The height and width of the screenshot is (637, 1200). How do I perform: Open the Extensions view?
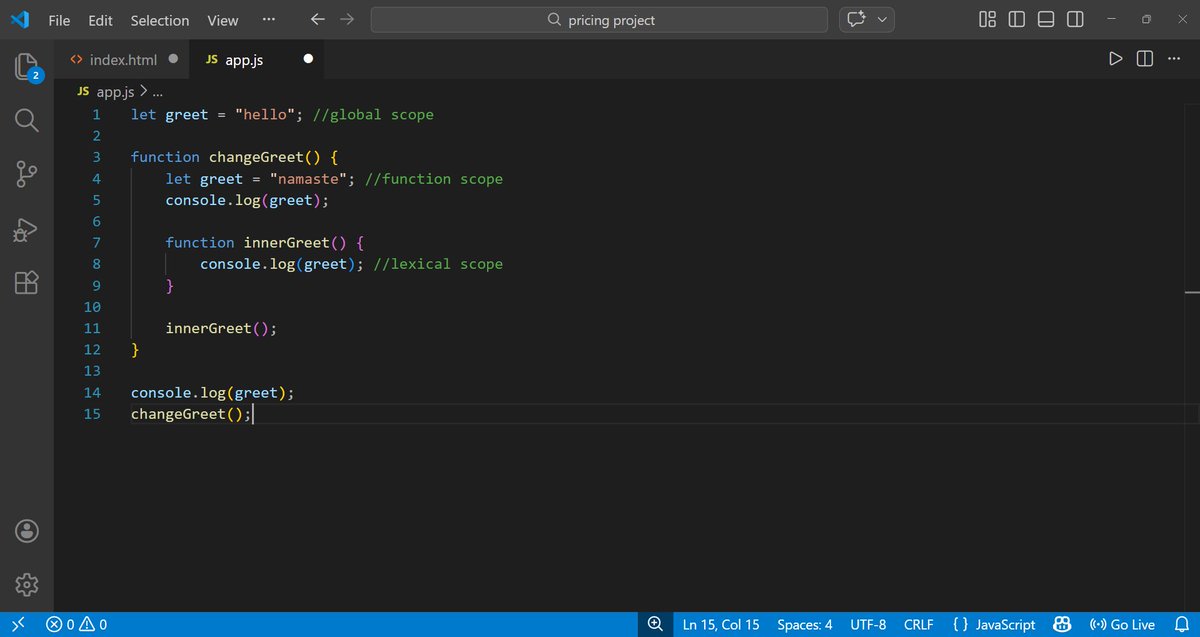point(26,283)
